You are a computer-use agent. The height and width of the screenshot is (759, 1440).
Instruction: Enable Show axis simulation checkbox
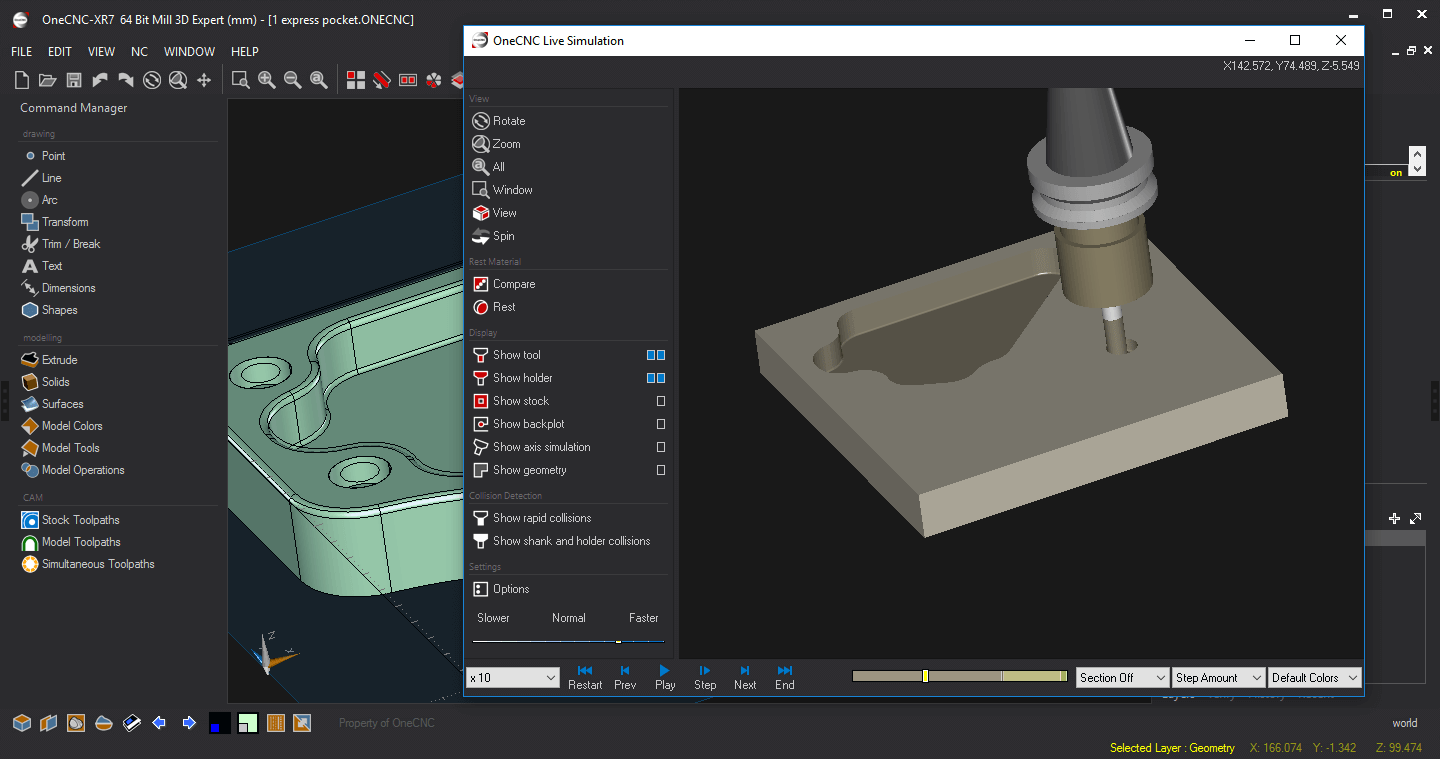(x=661, y=447)
